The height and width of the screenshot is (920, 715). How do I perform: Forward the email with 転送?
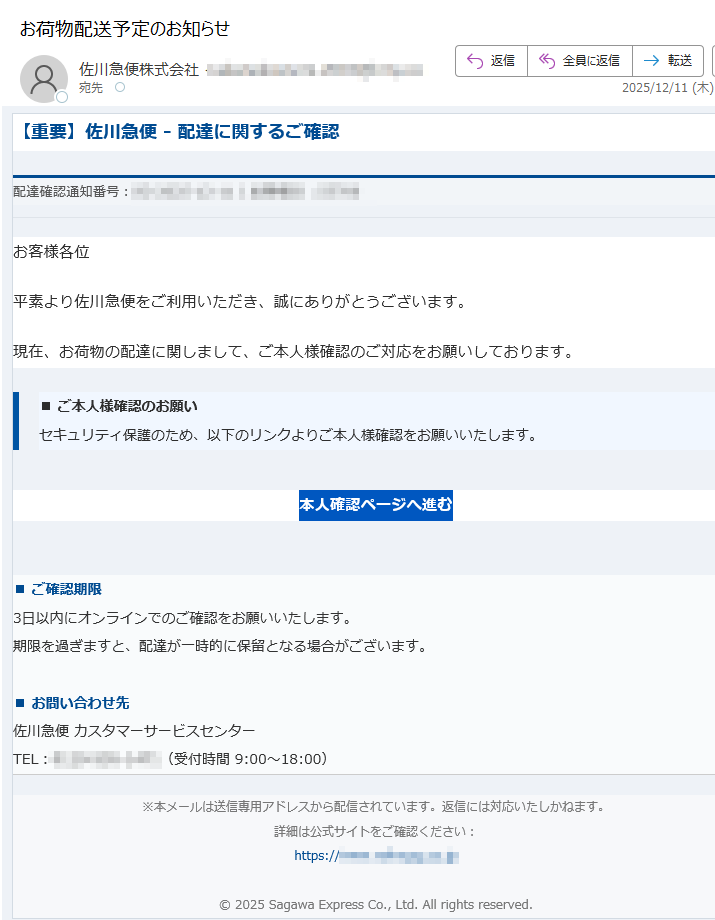click(668, 61)
